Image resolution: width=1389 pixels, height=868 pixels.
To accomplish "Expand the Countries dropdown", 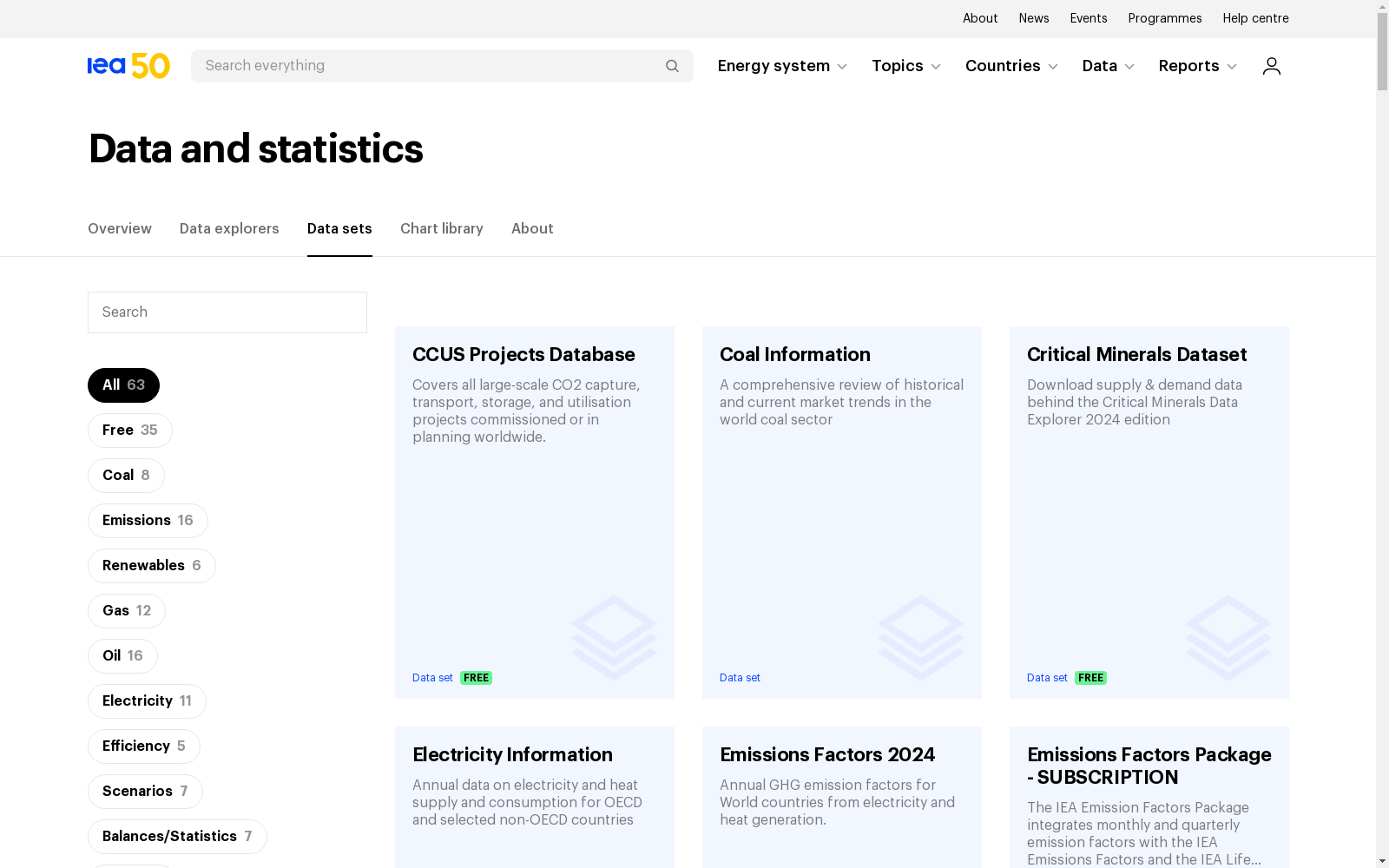I will point(1011,66).
